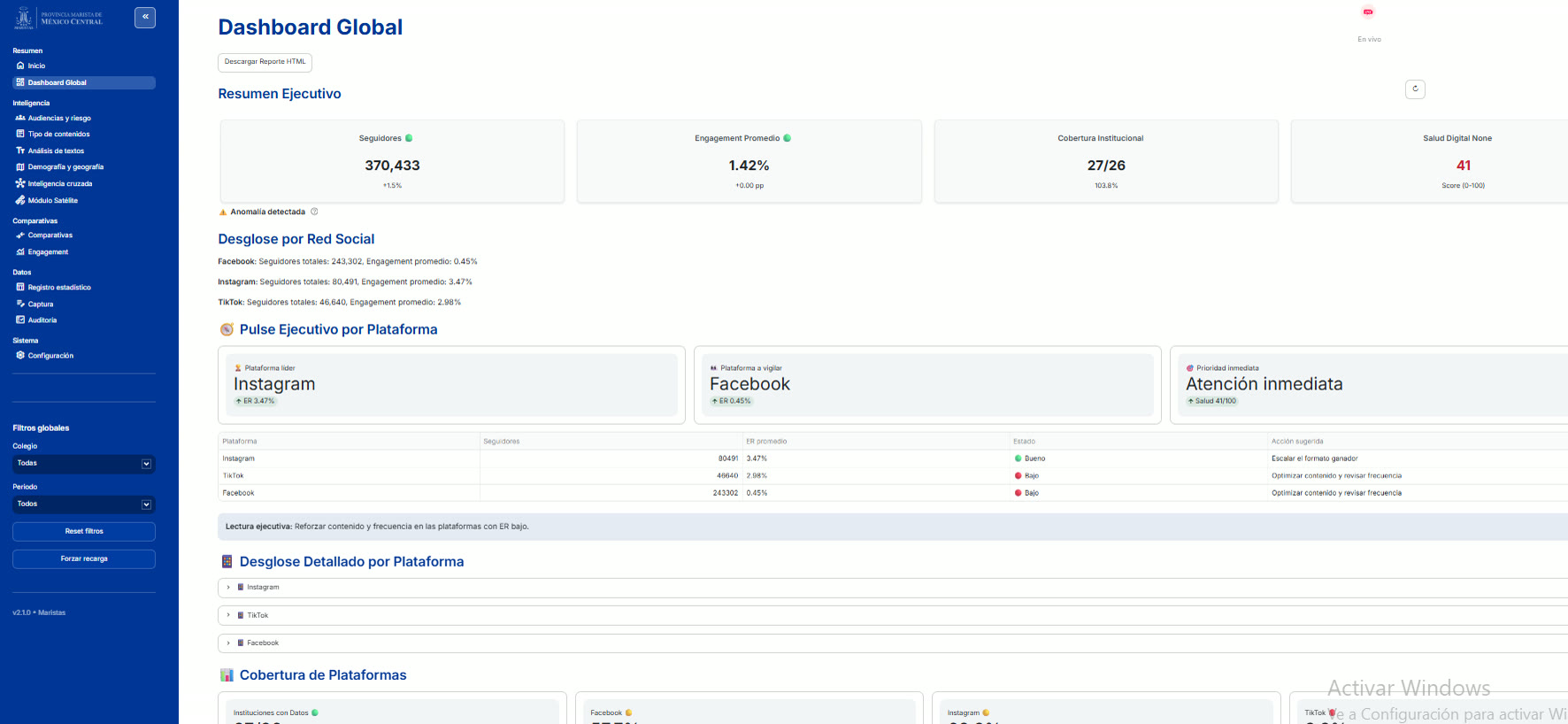
Task: Click the Seguidores value 370,433
Action: pos(392,166)
